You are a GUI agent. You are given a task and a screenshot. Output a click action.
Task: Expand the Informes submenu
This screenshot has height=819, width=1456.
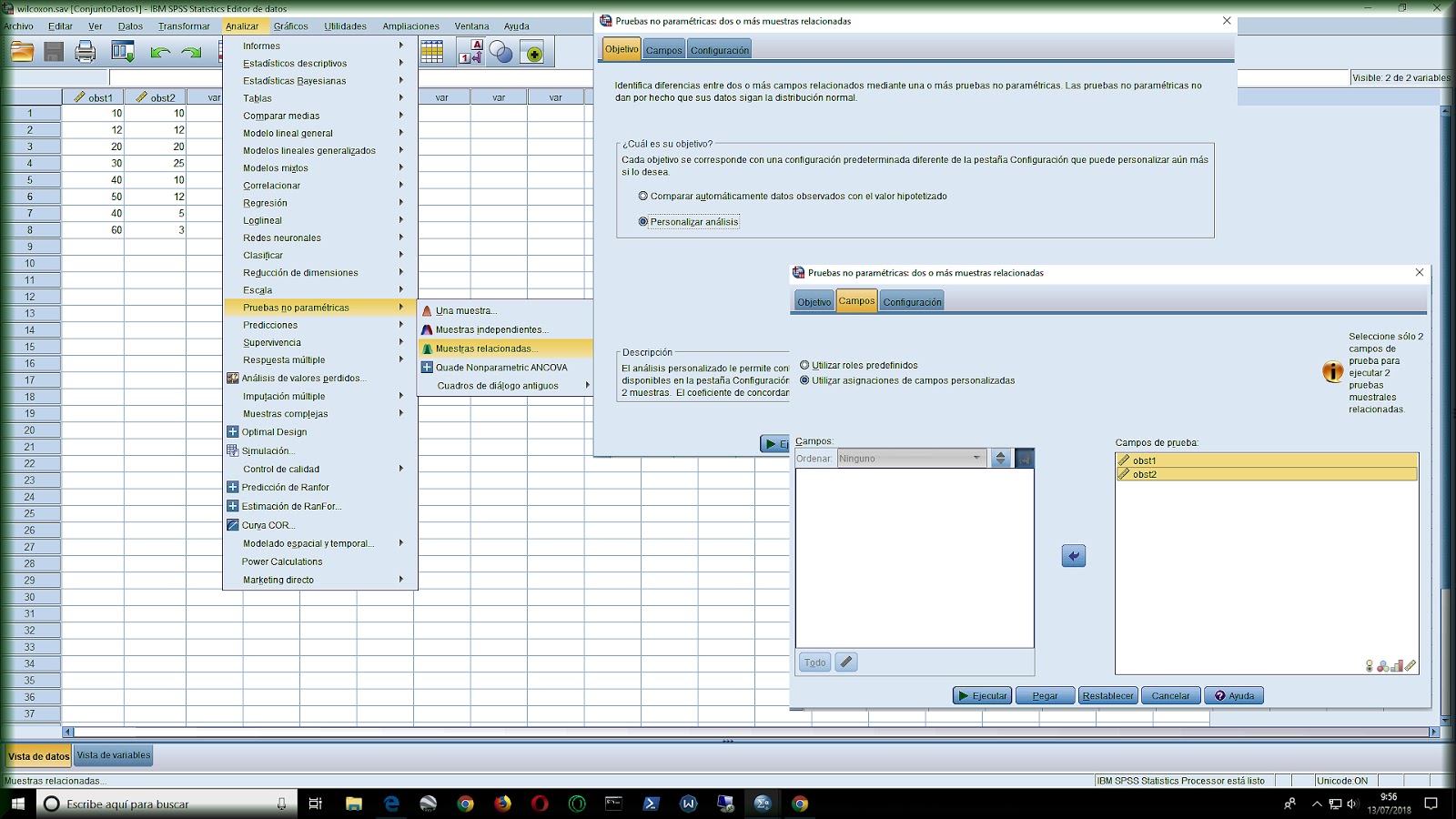click(320, 45)
